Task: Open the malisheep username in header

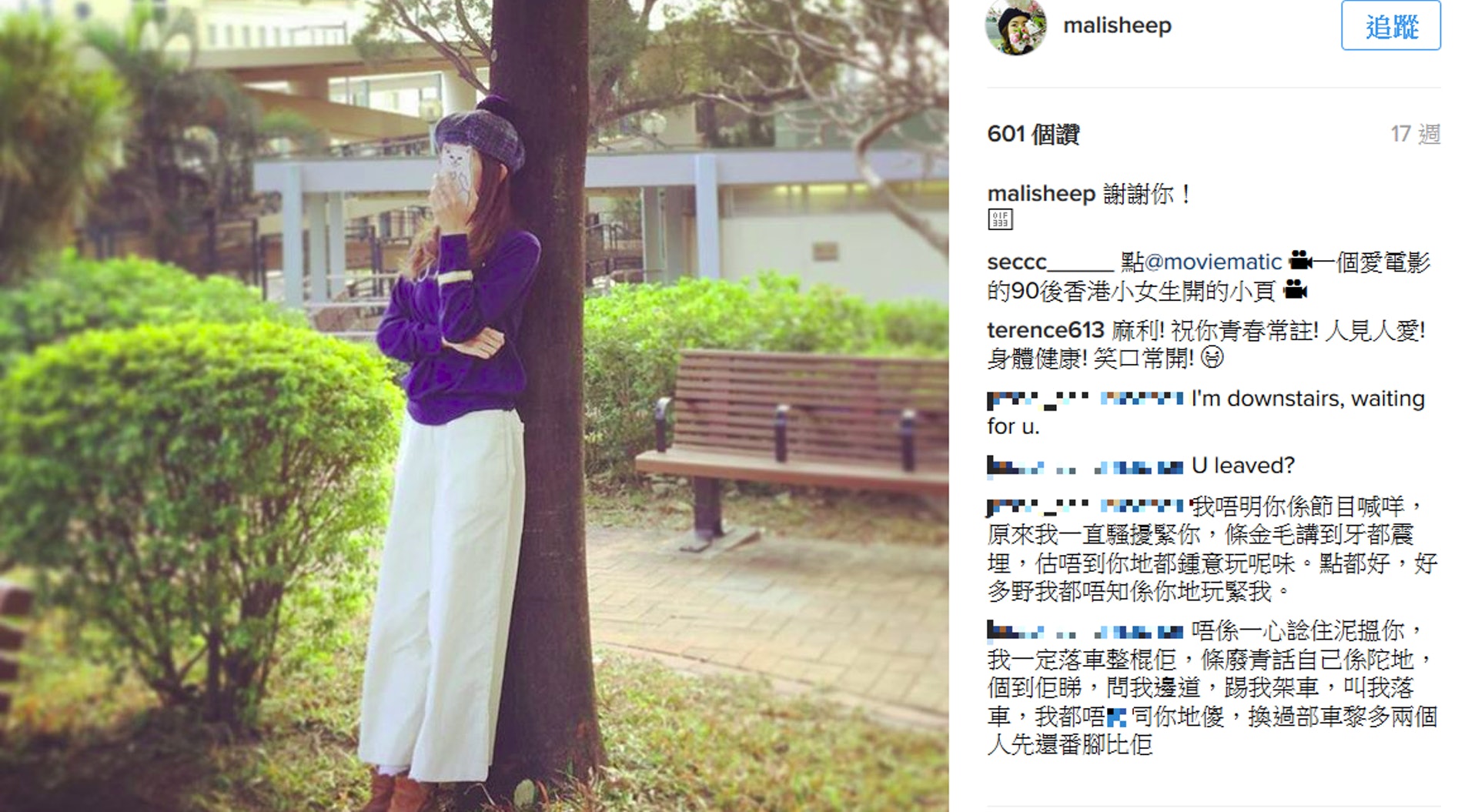Action: coord(1117,25)
